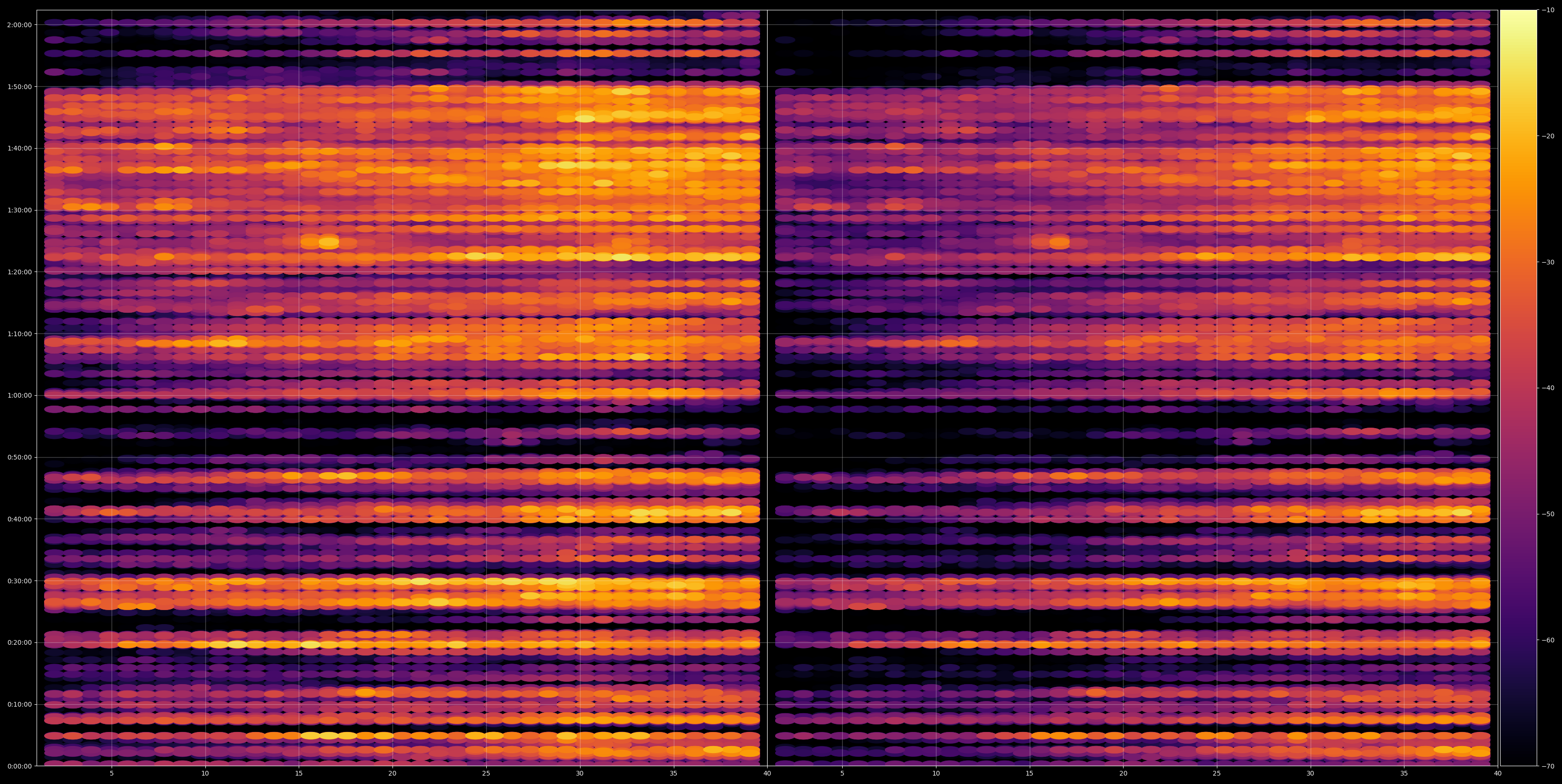The height and width of the screenshot is (784, 1562).
Task: Click x-axis tick 10 of second heatmap
Action: pos(936,774)
